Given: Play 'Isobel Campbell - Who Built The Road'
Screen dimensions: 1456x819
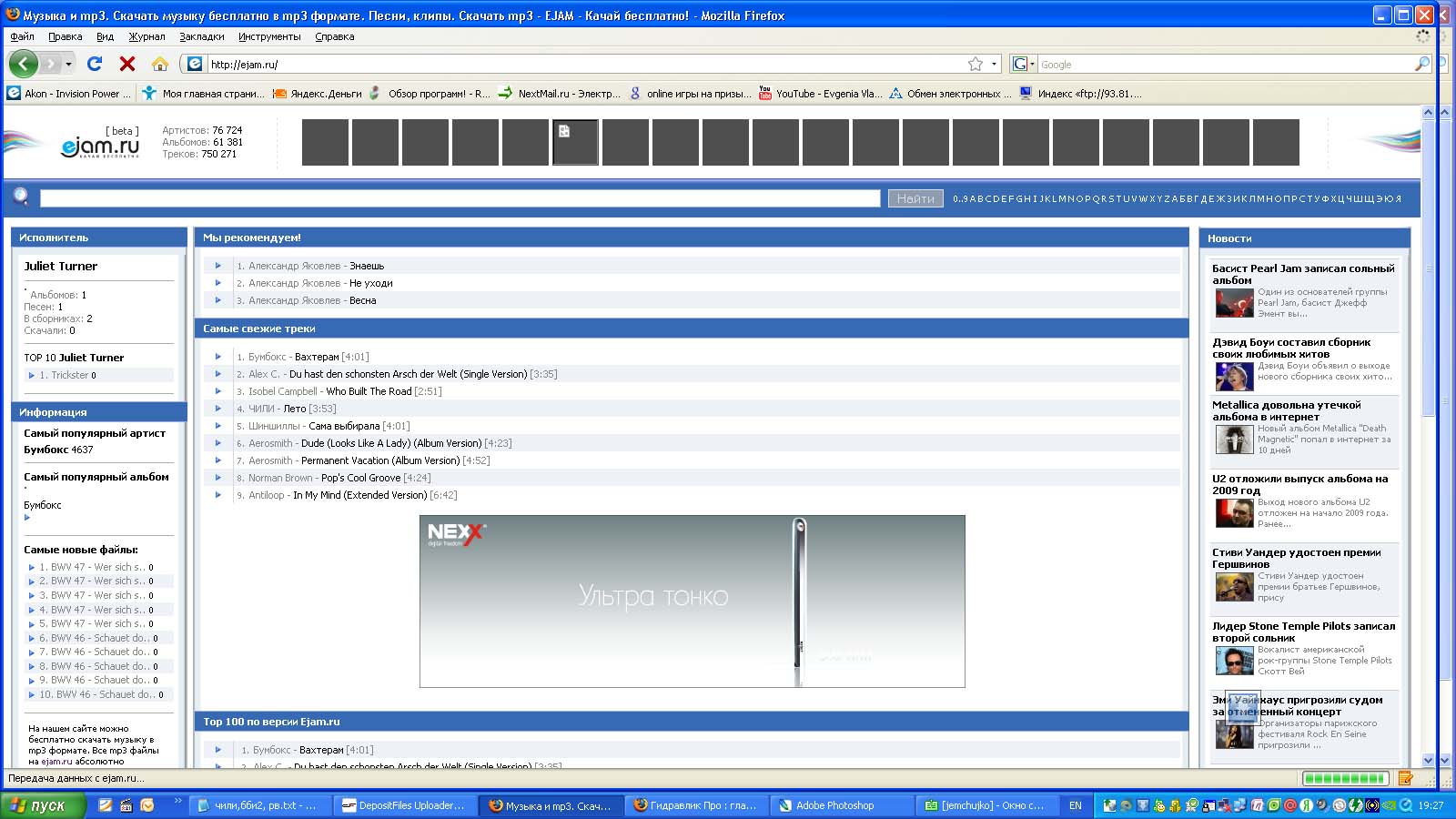Looking at the screenshot, I should (x=218, y=391).
